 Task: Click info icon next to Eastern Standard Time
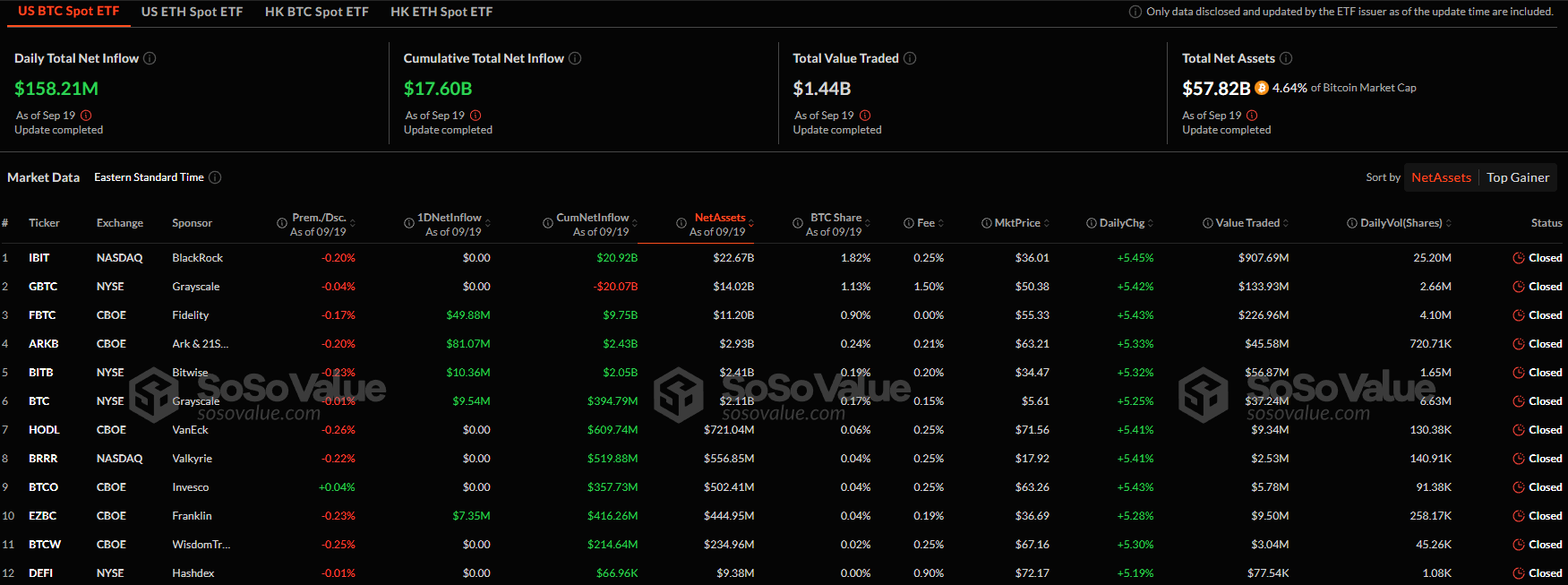(x=215, y=177)
